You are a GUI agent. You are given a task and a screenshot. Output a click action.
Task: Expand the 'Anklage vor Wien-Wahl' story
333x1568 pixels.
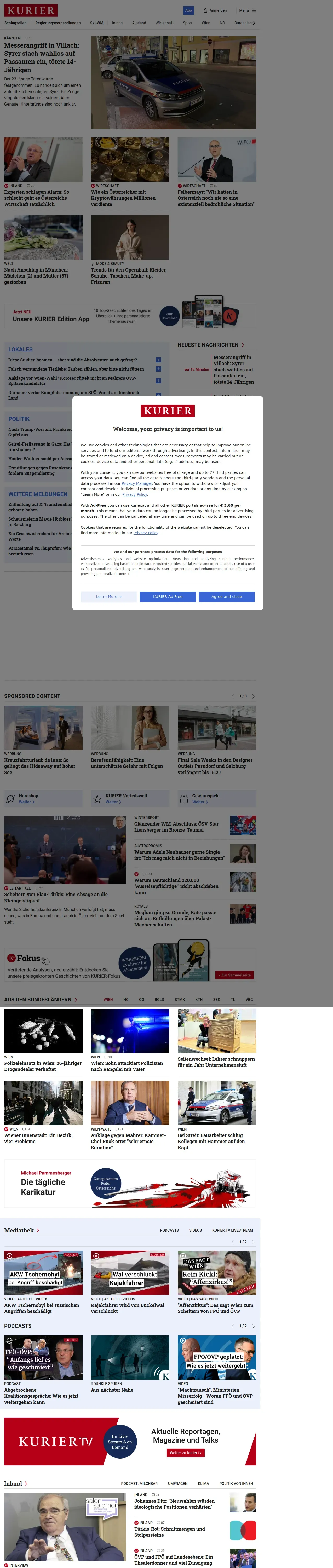(x=158, y=381)
